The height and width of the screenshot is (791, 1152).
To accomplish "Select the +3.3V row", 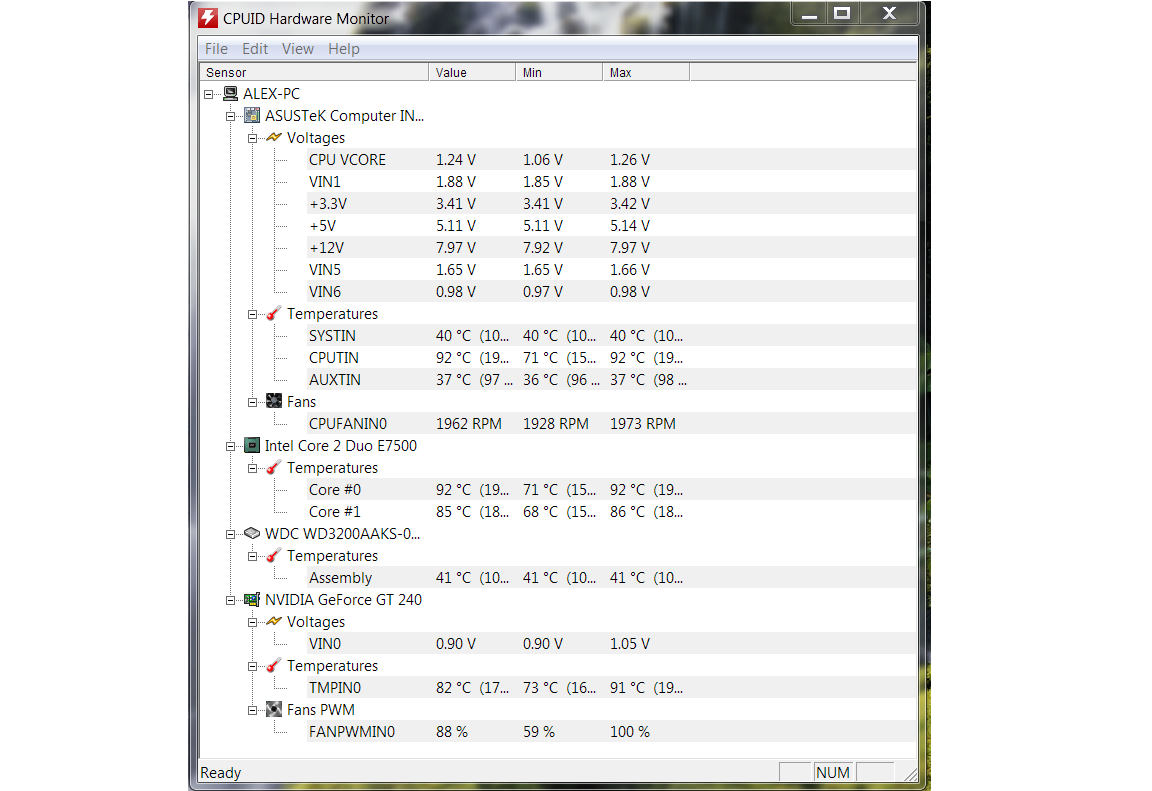I will tap(611, 203).
